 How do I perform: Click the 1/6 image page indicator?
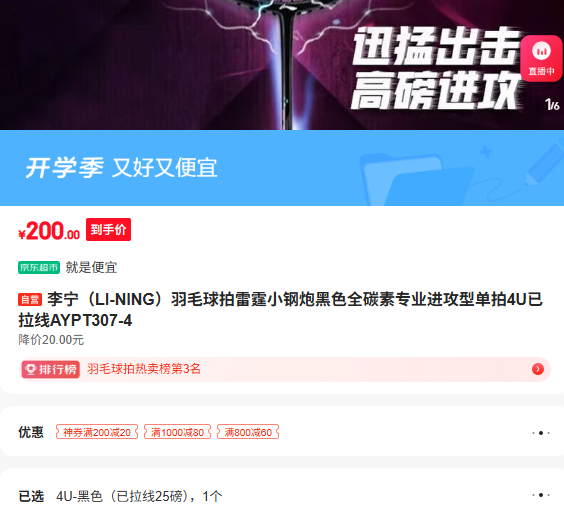point(552,105)
